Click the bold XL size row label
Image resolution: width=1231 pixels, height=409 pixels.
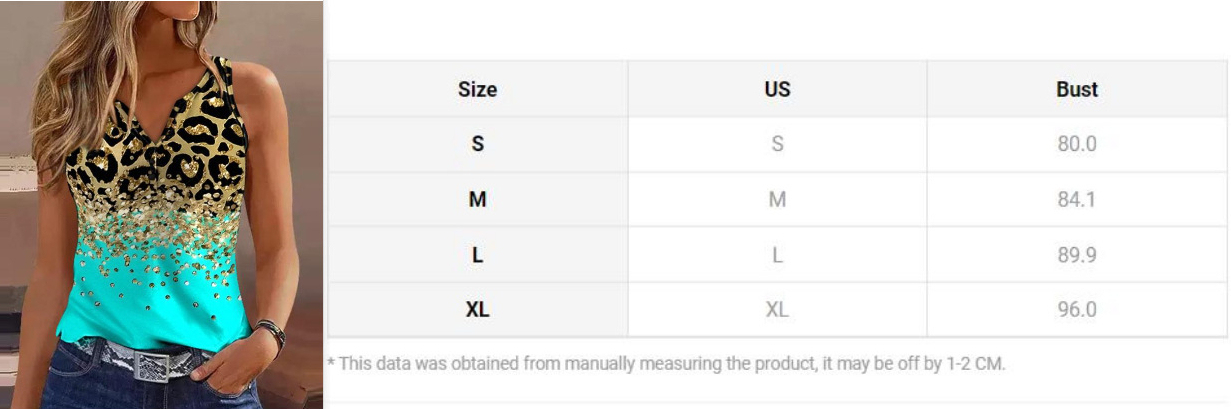click(x=477, y=310)
